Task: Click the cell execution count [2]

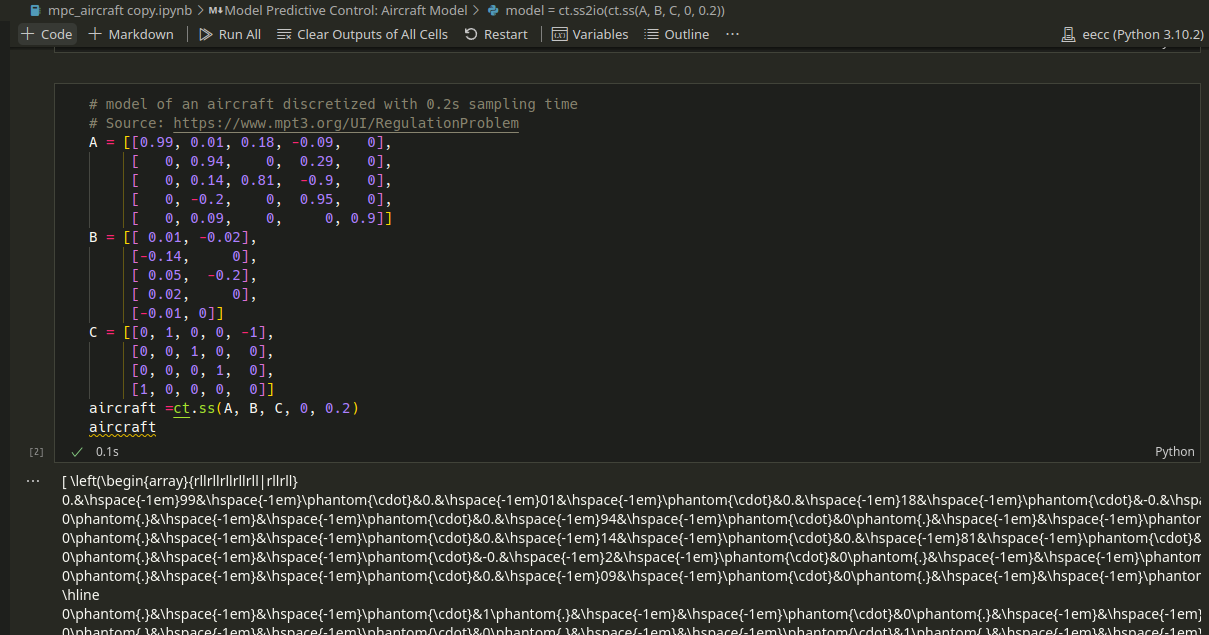Action: [x=36, y=452]
